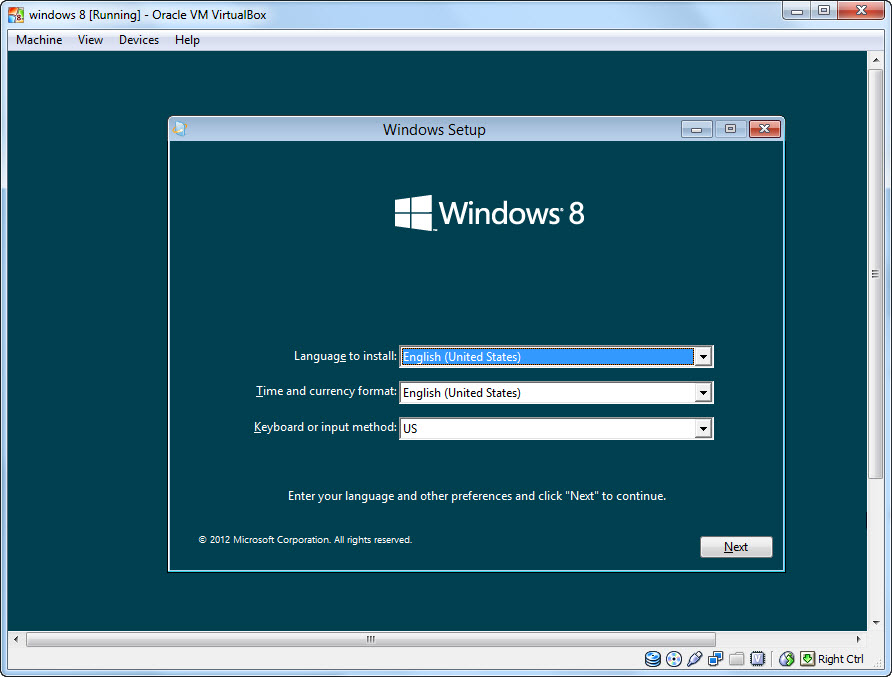Click the vertical scrollbar thumb
The image size is (892, 677).
[876, 274]
